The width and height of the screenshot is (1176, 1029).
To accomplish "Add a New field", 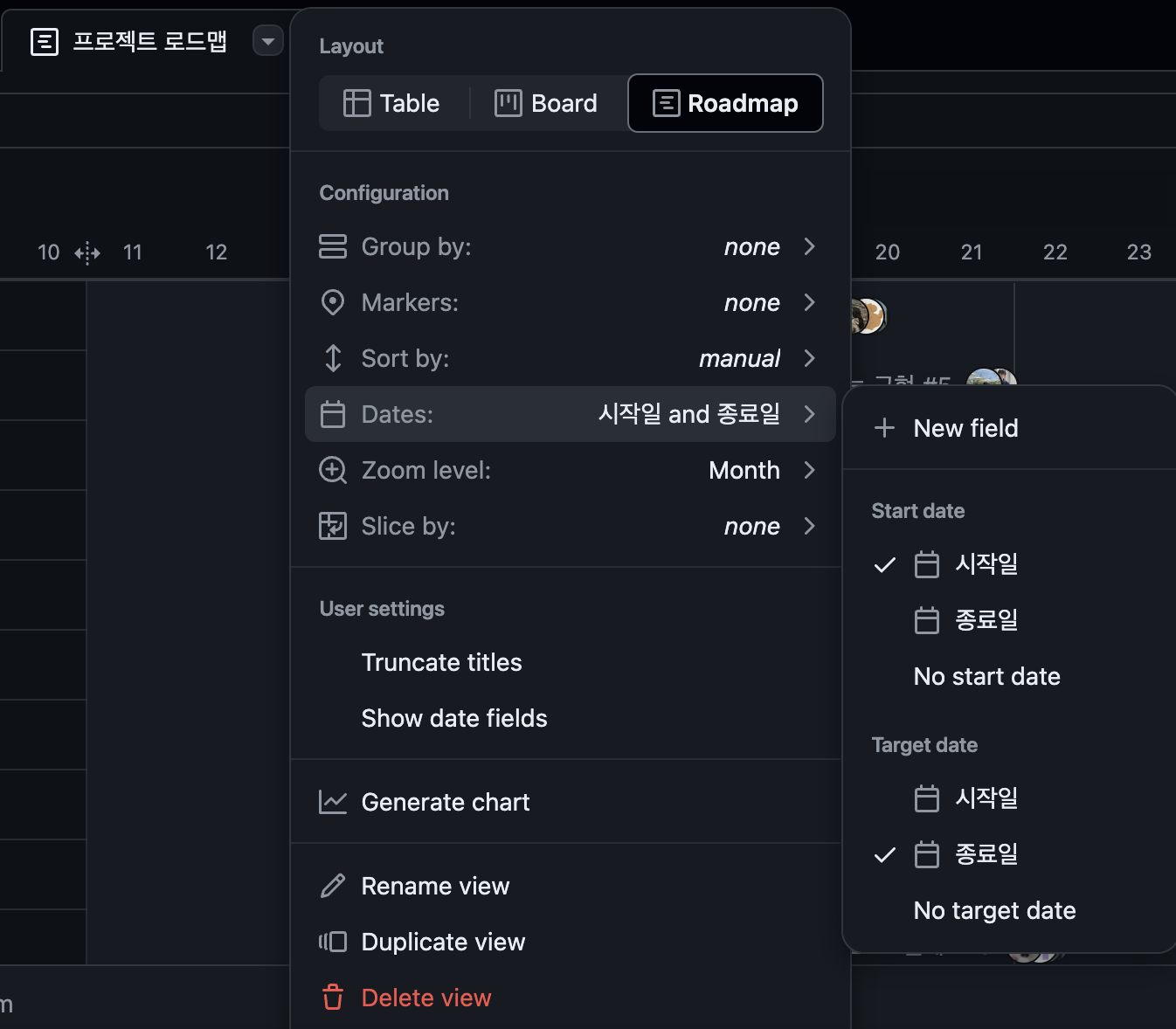I will point(1009,428).
